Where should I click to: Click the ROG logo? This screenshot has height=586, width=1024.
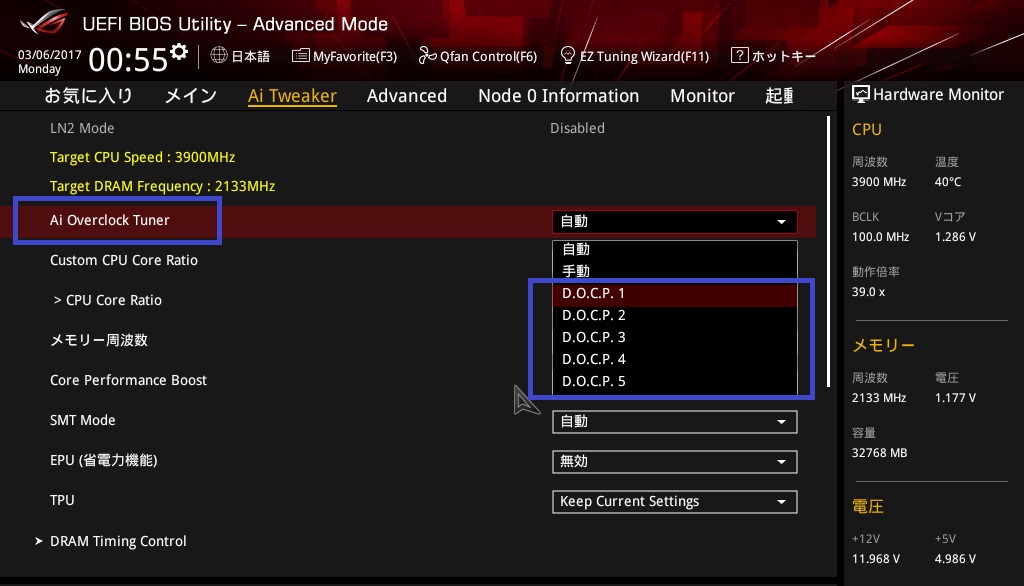point(44,22)
